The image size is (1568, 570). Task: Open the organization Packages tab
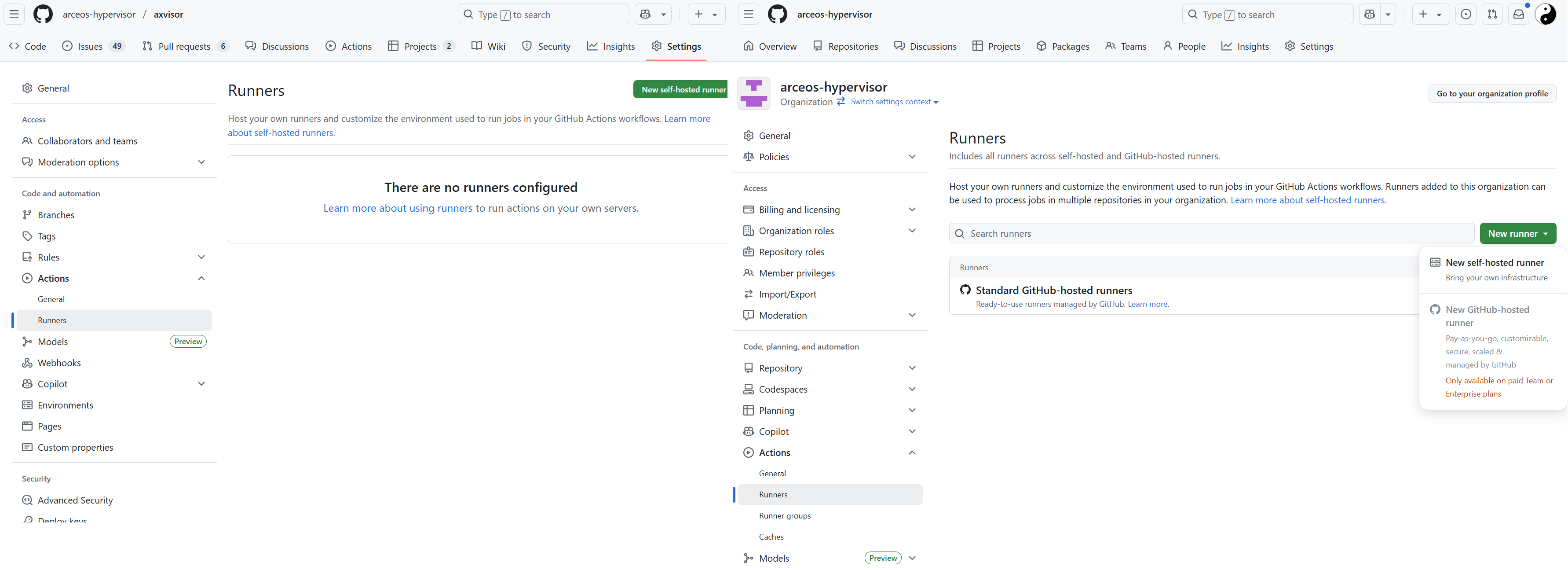coord(1063,46)
